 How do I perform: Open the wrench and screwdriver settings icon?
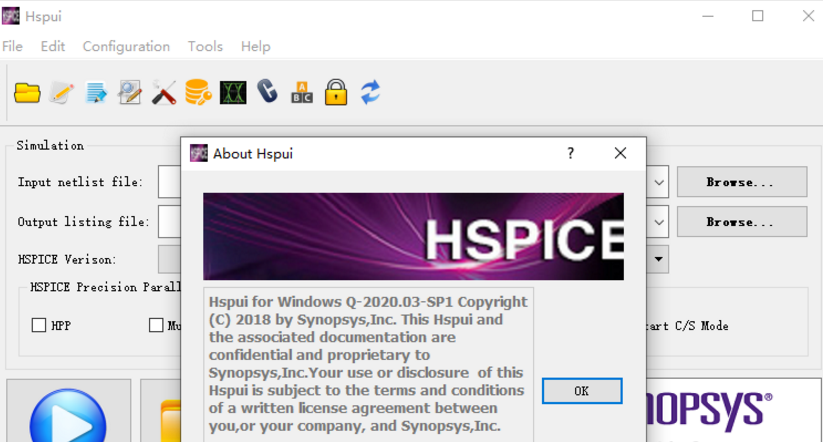164,93
